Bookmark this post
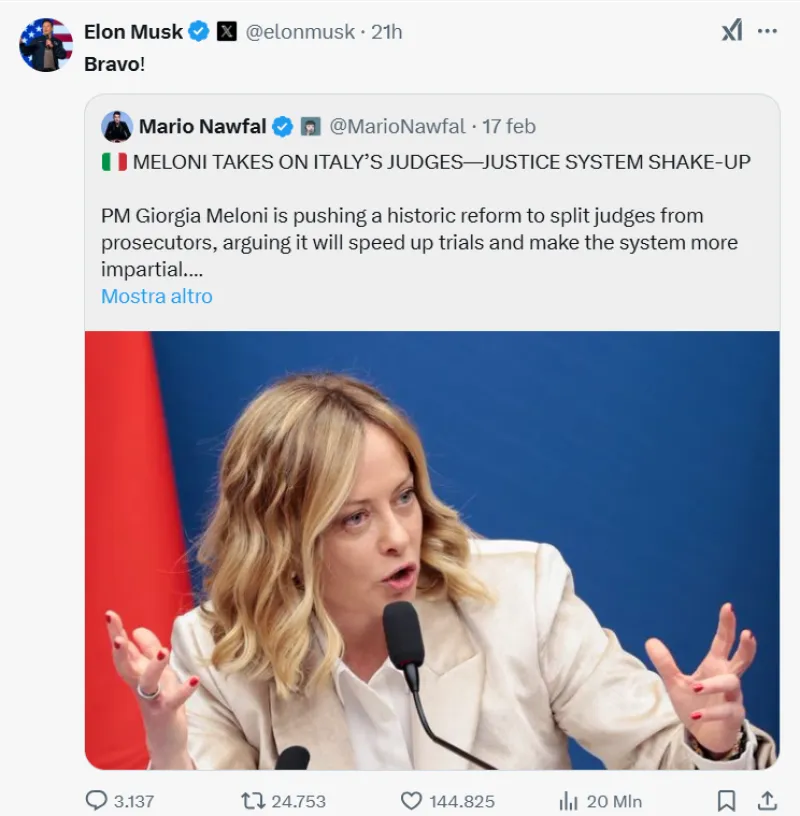Image resolution: width=800 pixels, height=816 pixels. (x=727, y=800)
